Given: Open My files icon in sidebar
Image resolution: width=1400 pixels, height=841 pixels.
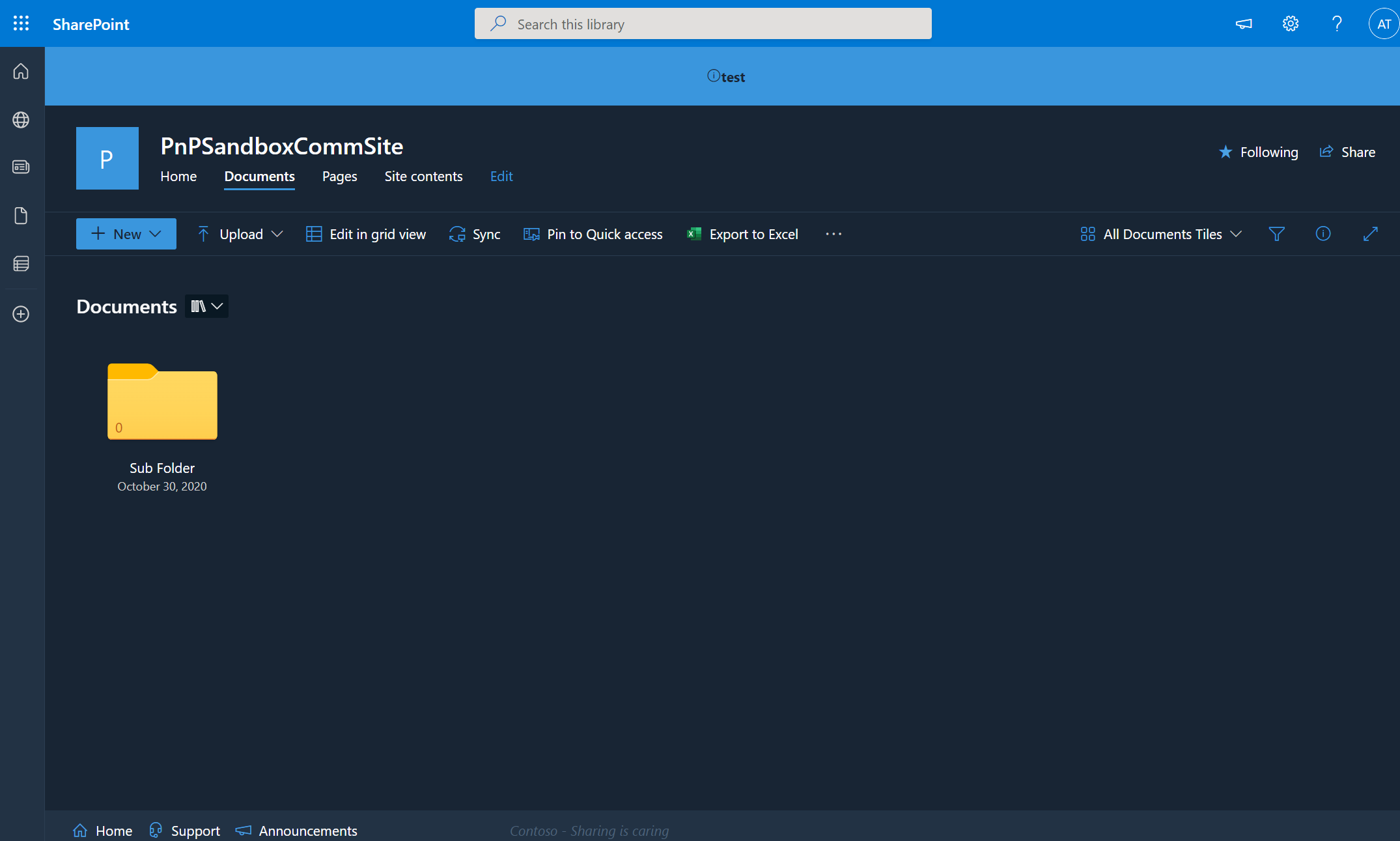Looking at the screenshot, I should 21,216.
